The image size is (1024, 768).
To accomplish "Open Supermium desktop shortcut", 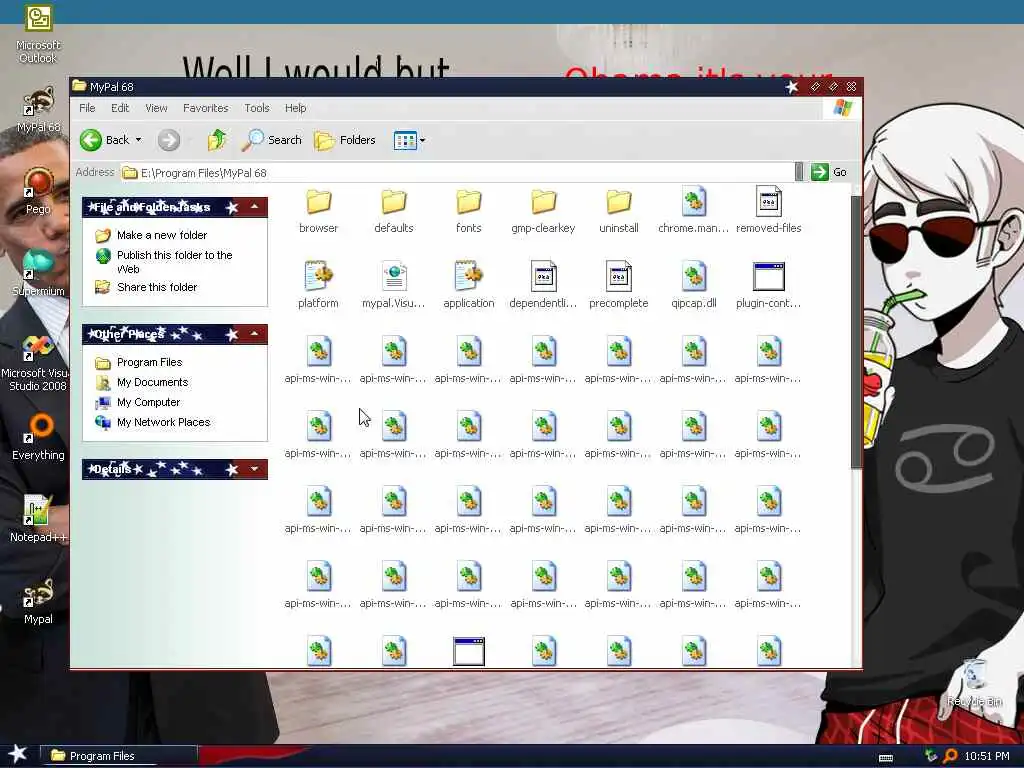I will click(38, 273).
